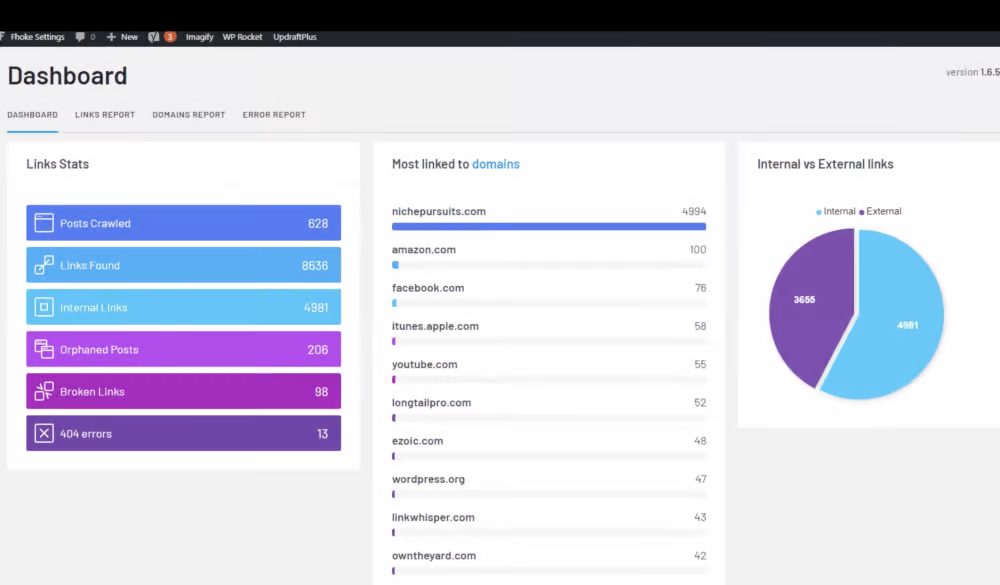Open the Links Report tab
1000x585 pixels.
105,115
